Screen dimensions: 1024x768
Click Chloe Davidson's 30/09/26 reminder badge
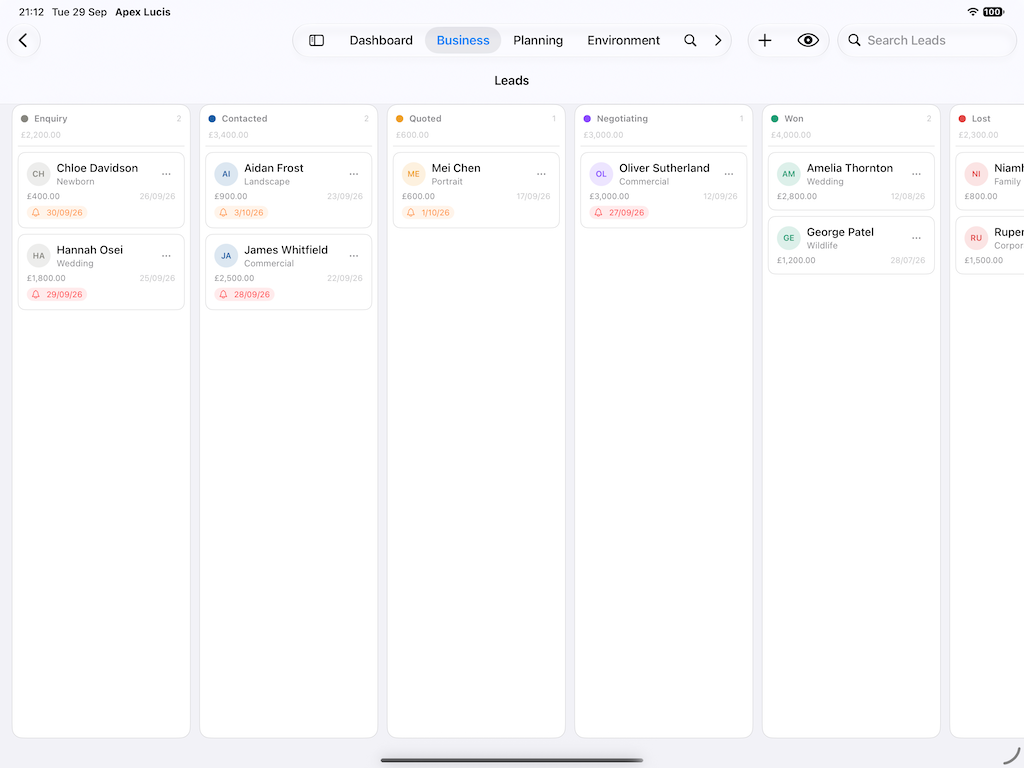click(x=57, y=213)
